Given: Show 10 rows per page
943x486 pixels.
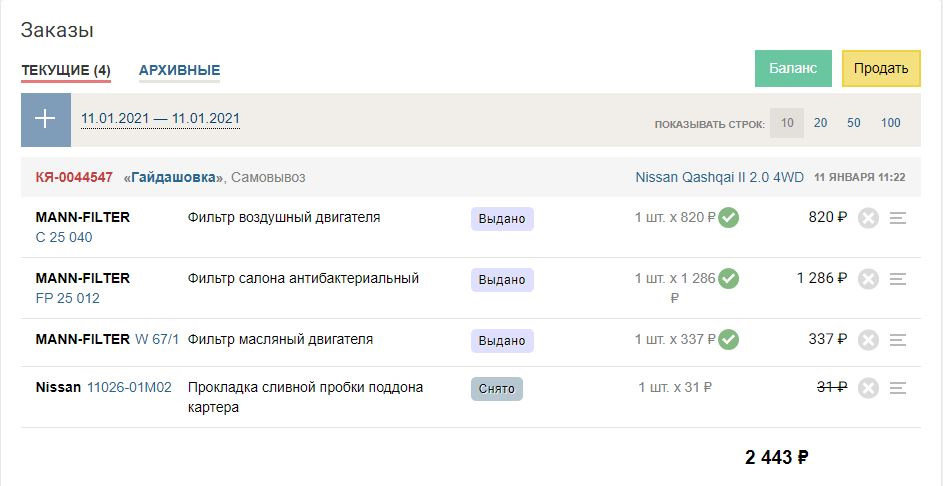Looking at the screenshot, I should click(787, 123).
